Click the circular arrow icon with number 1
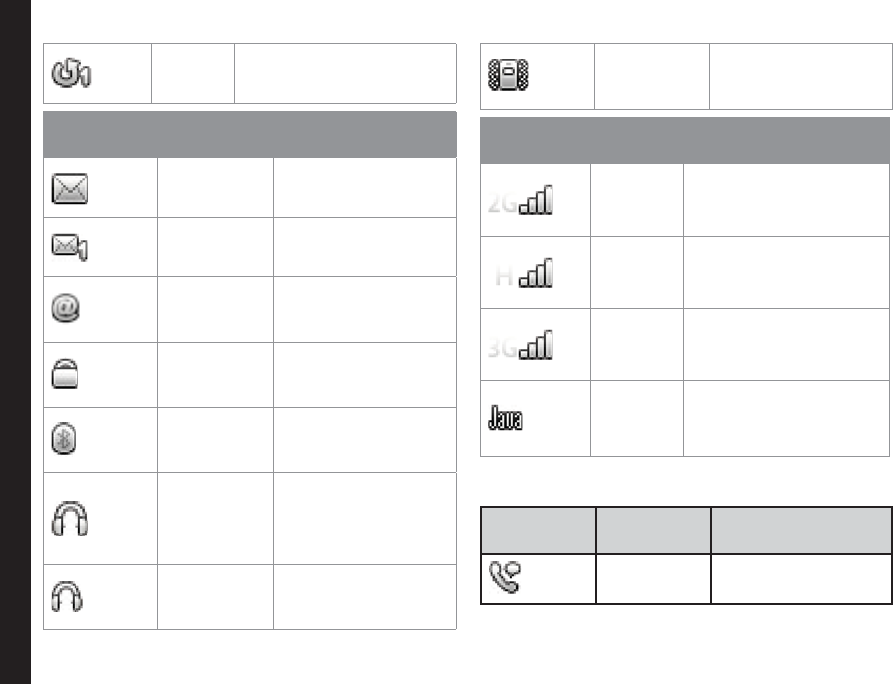 [x=70, y=74]
